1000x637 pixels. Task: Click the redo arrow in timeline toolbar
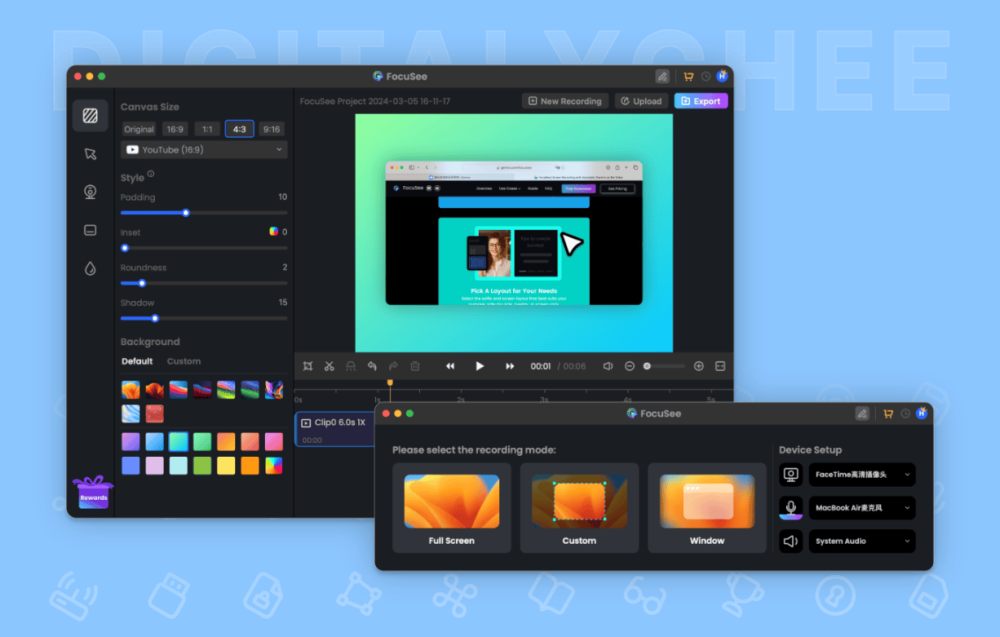click(393, 366)
